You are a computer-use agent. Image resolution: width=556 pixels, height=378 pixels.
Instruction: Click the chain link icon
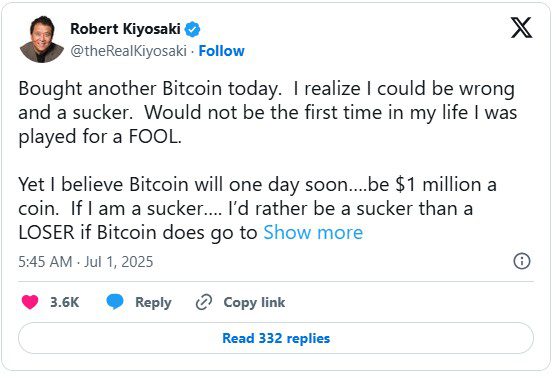tap(204, 302)
